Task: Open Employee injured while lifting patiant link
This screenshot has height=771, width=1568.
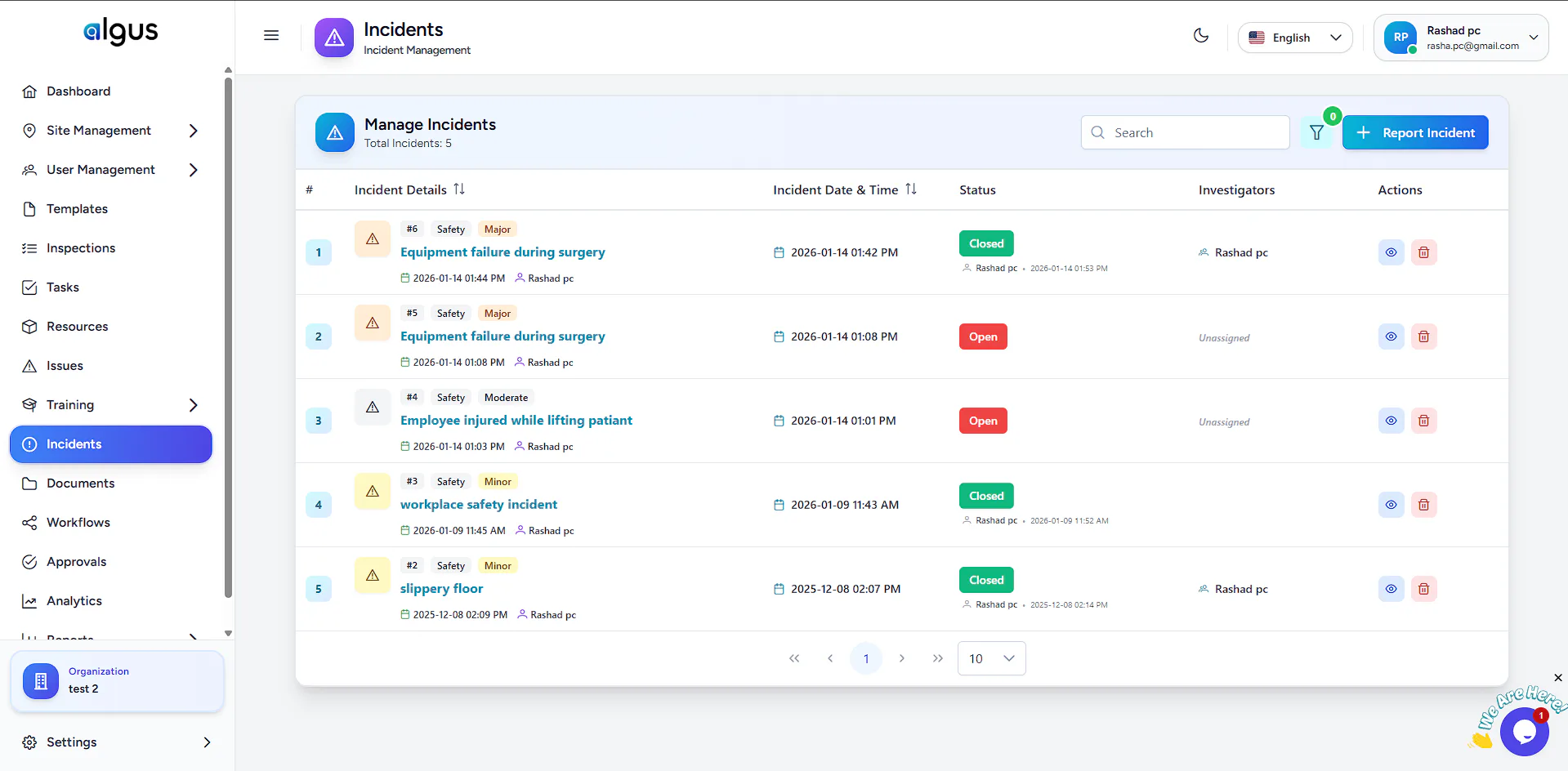Action: (516, 421)
